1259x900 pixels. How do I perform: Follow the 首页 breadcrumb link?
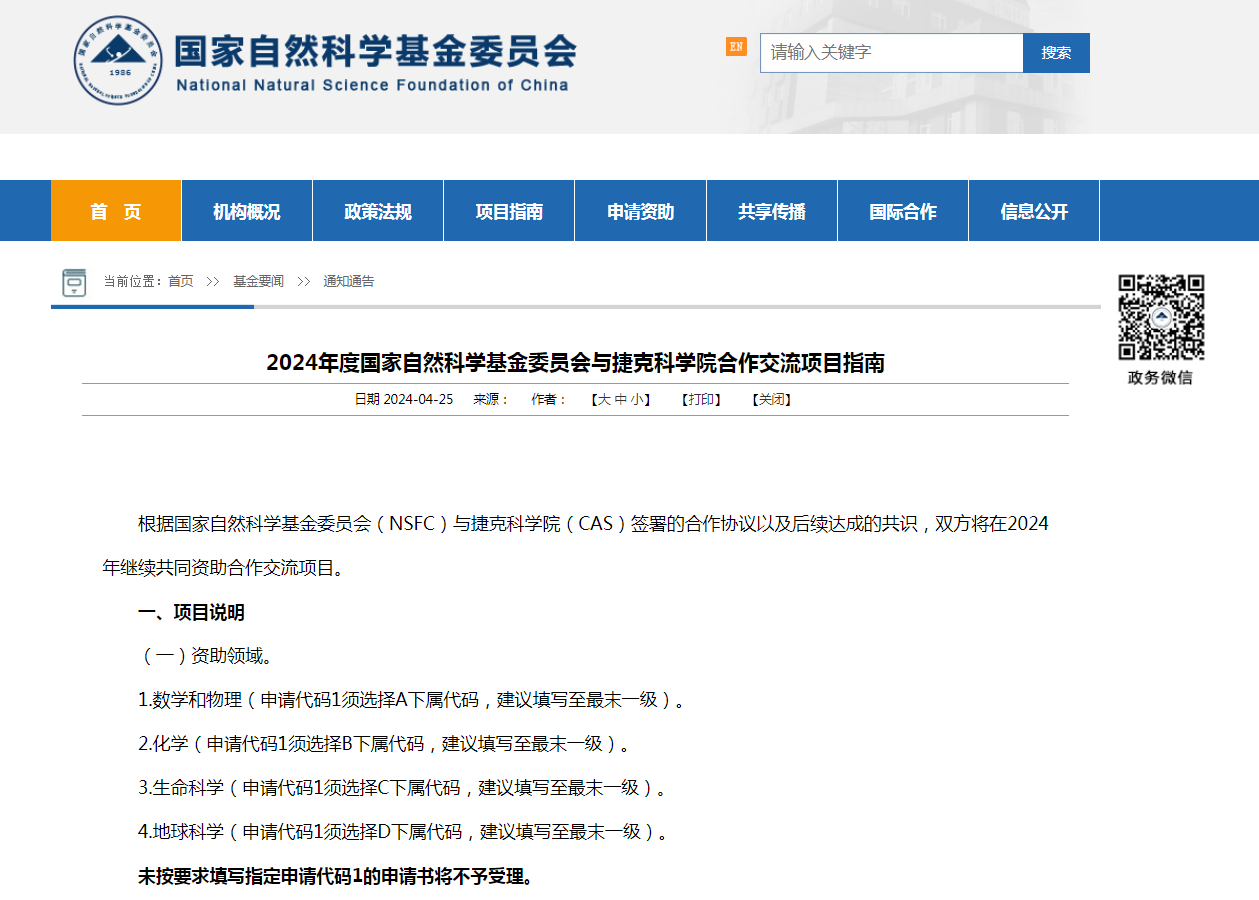point(181,282)
